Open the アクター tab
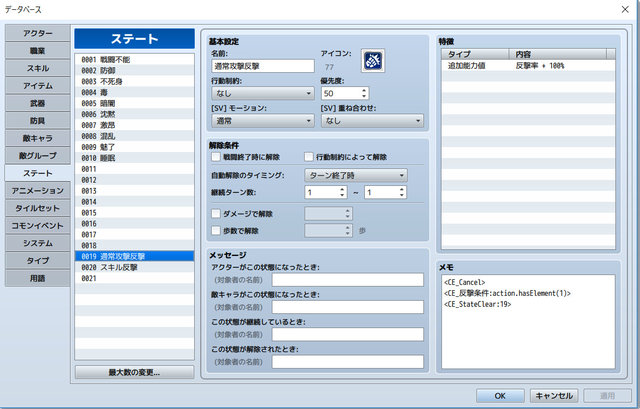640x409 pixels. tap(38, 33)
